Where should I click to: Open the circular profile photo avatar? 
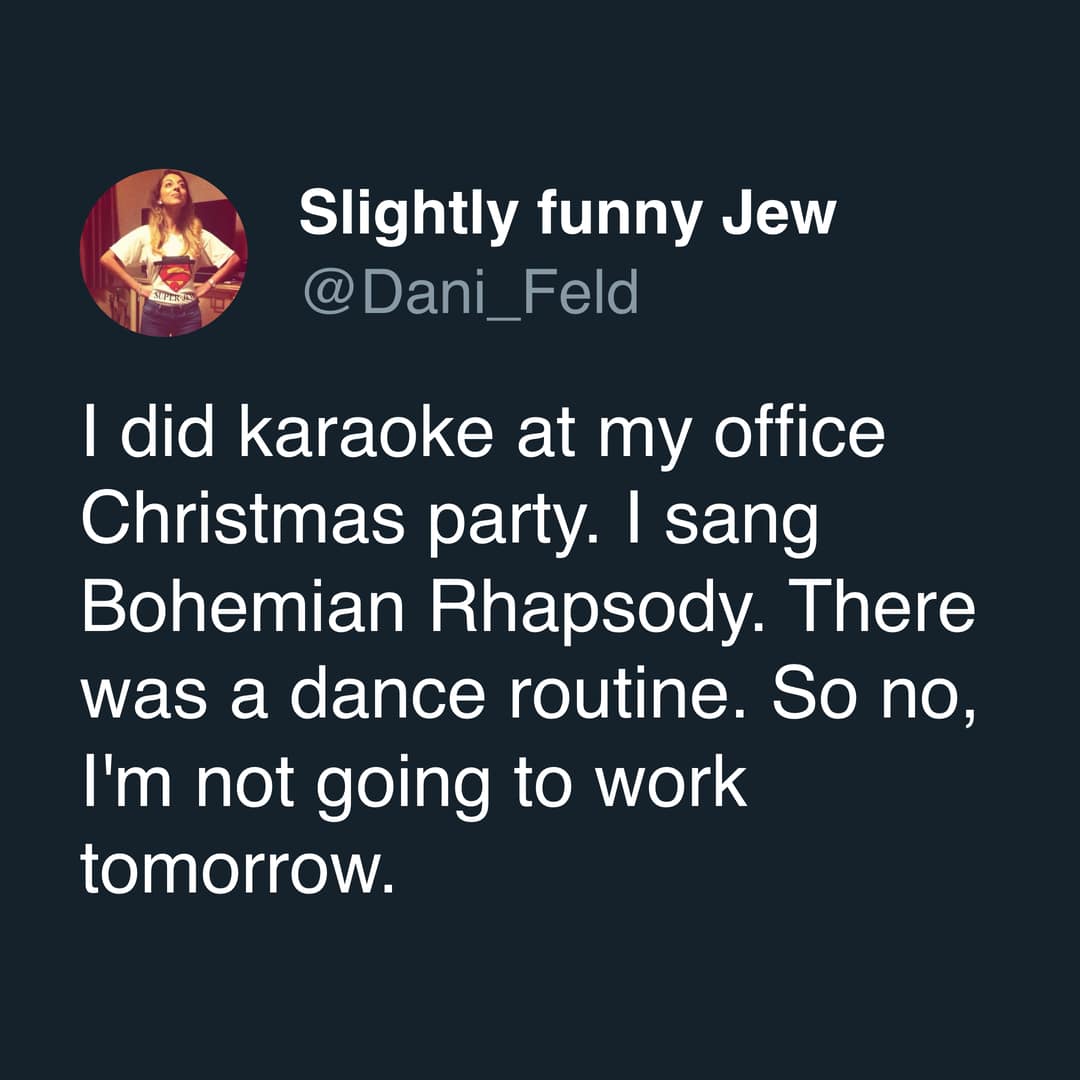click(163, 252)
